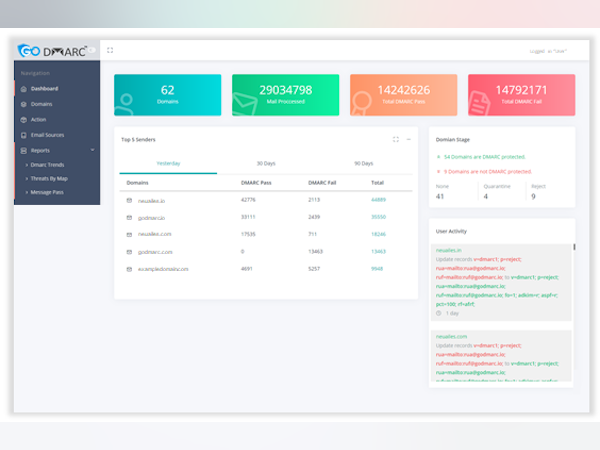The height and width of the screenshot is (450, 600).
Task: Collapse the Reports submenu chevron
Action: 92,150
